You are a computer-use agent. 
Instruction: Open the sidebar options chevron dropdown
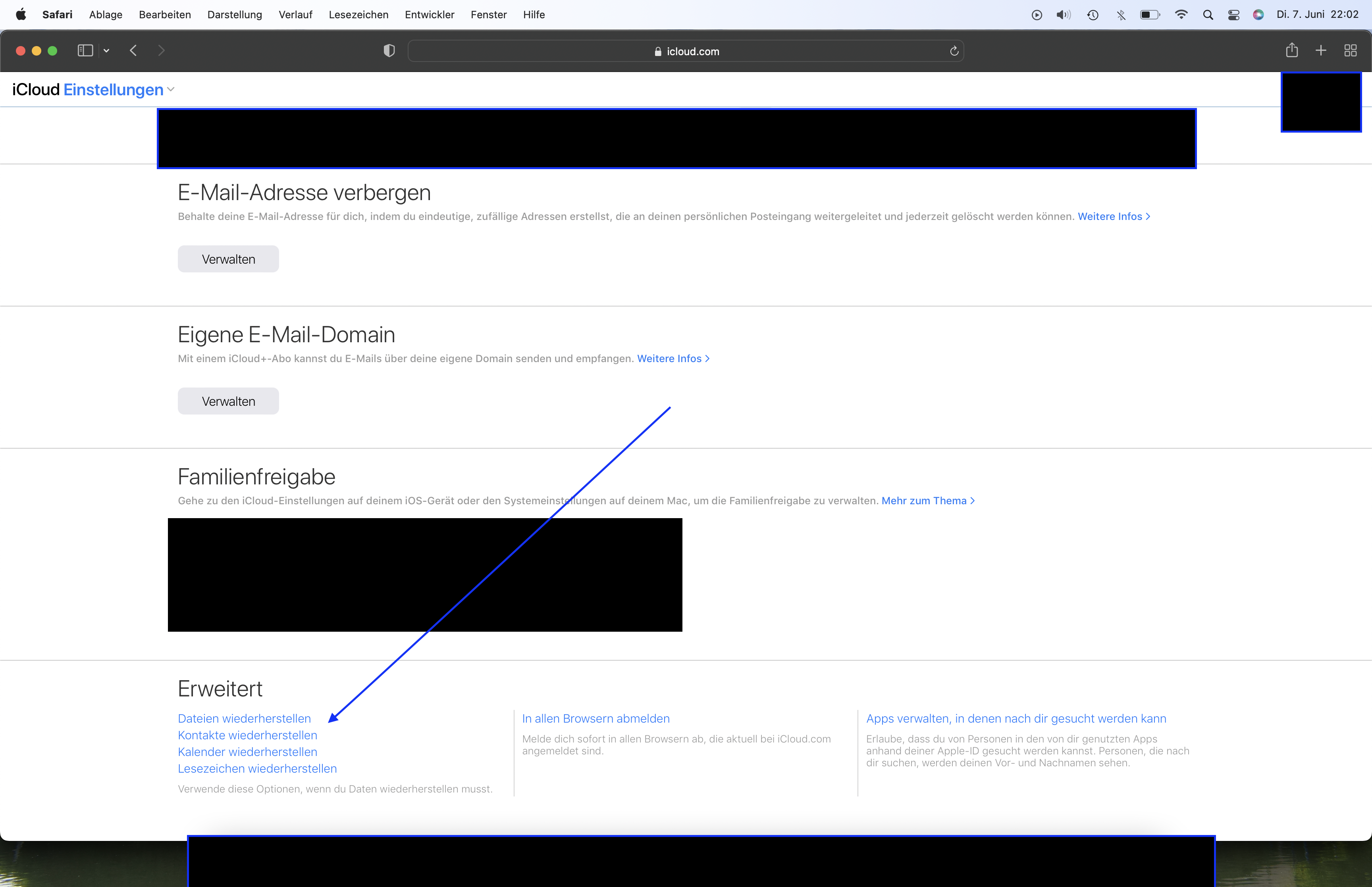tap(106, 51)
